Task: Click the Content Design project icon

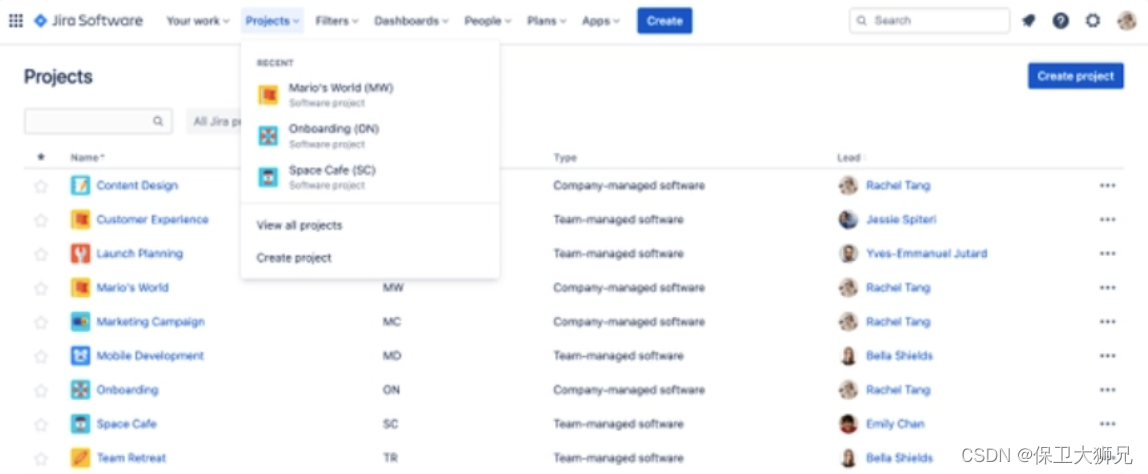Action: pyautogui.click(x=81, y=185)
